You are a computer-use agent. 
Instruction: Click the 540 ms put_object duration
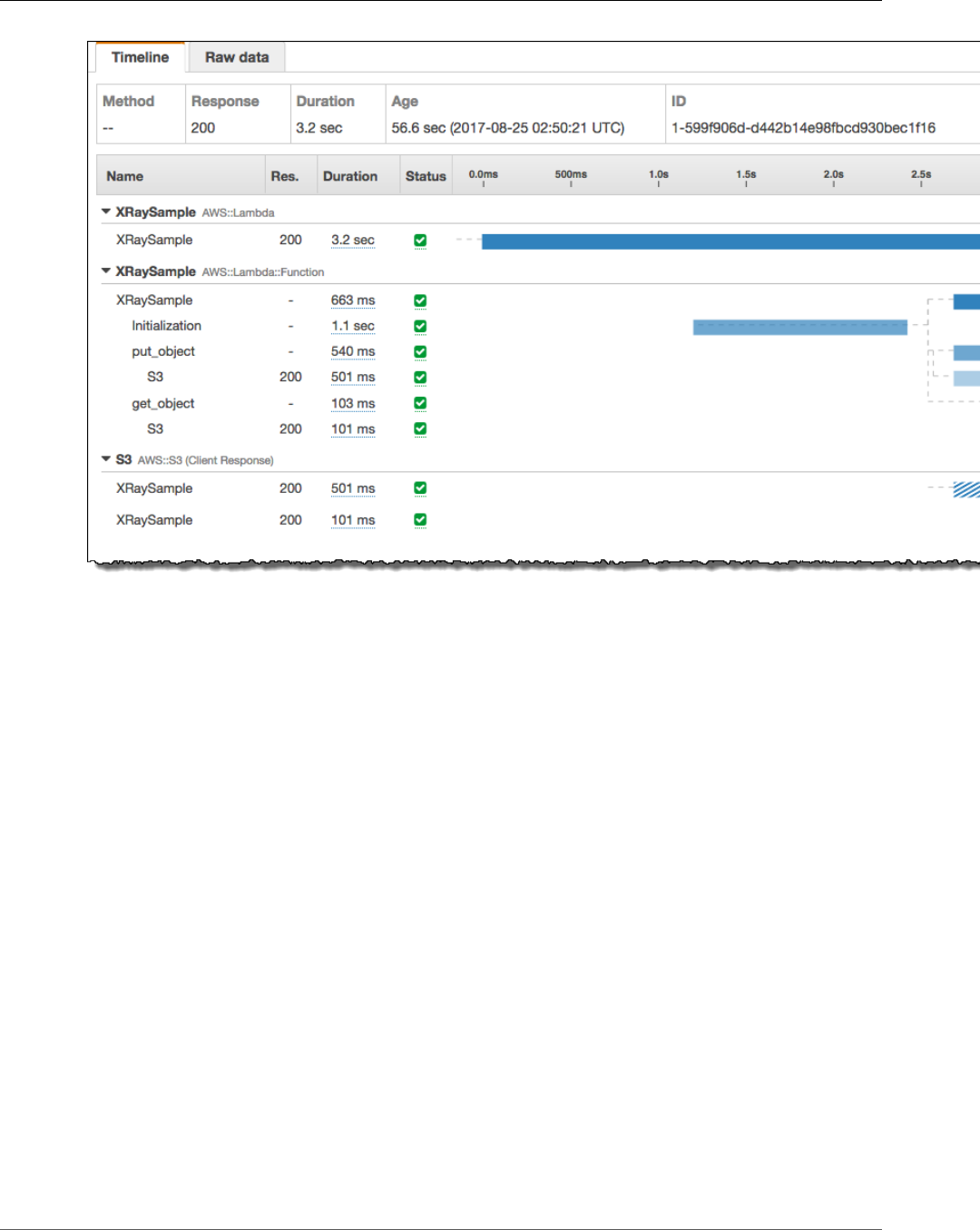[353, 351]
